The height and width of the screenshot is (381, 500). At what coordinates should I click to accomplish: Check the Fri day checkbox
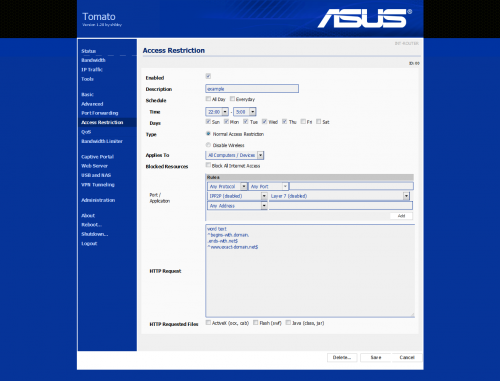tap(303, 121)
